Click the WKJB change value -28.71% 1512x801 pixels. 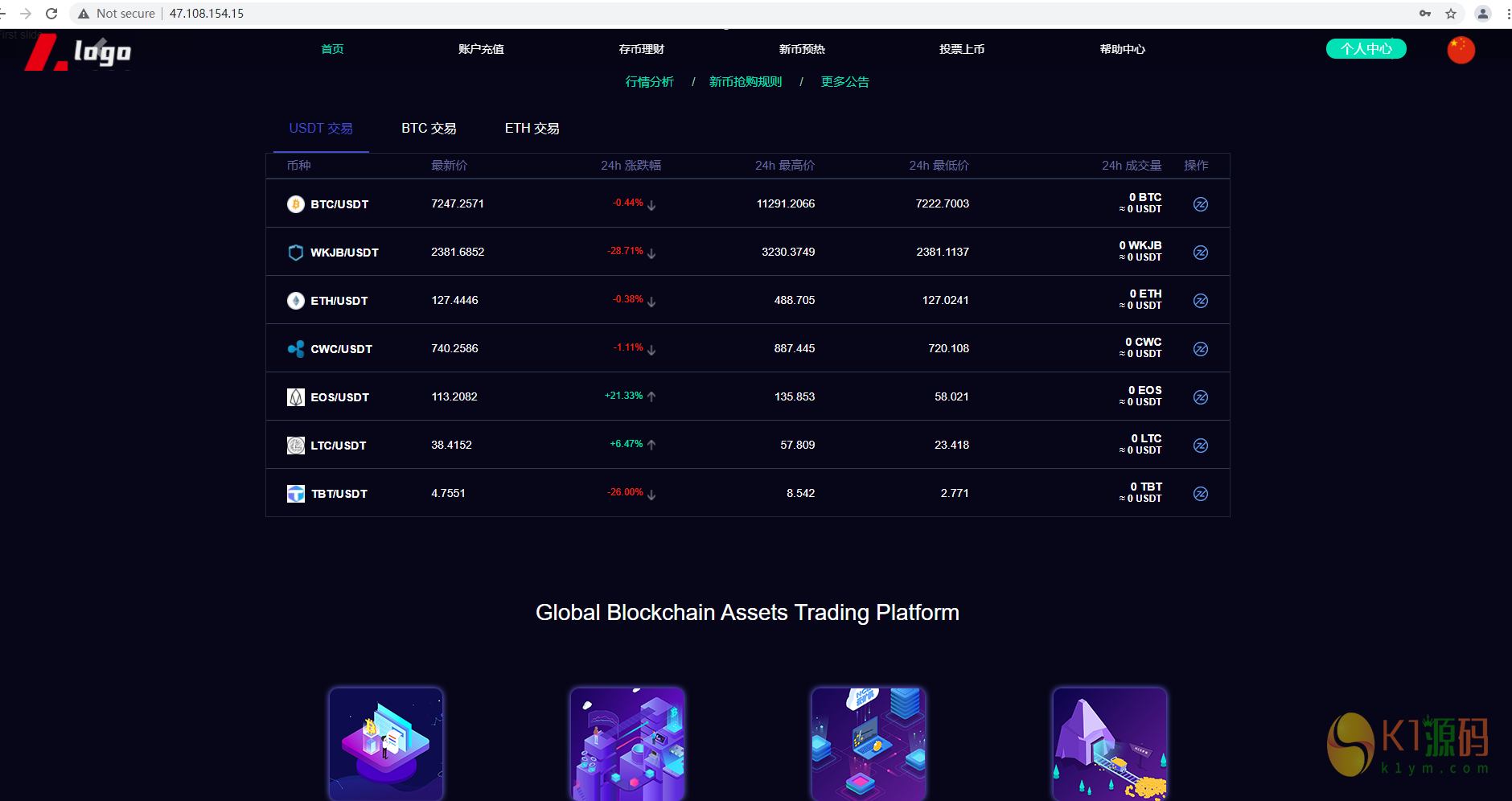coord(626,251)
